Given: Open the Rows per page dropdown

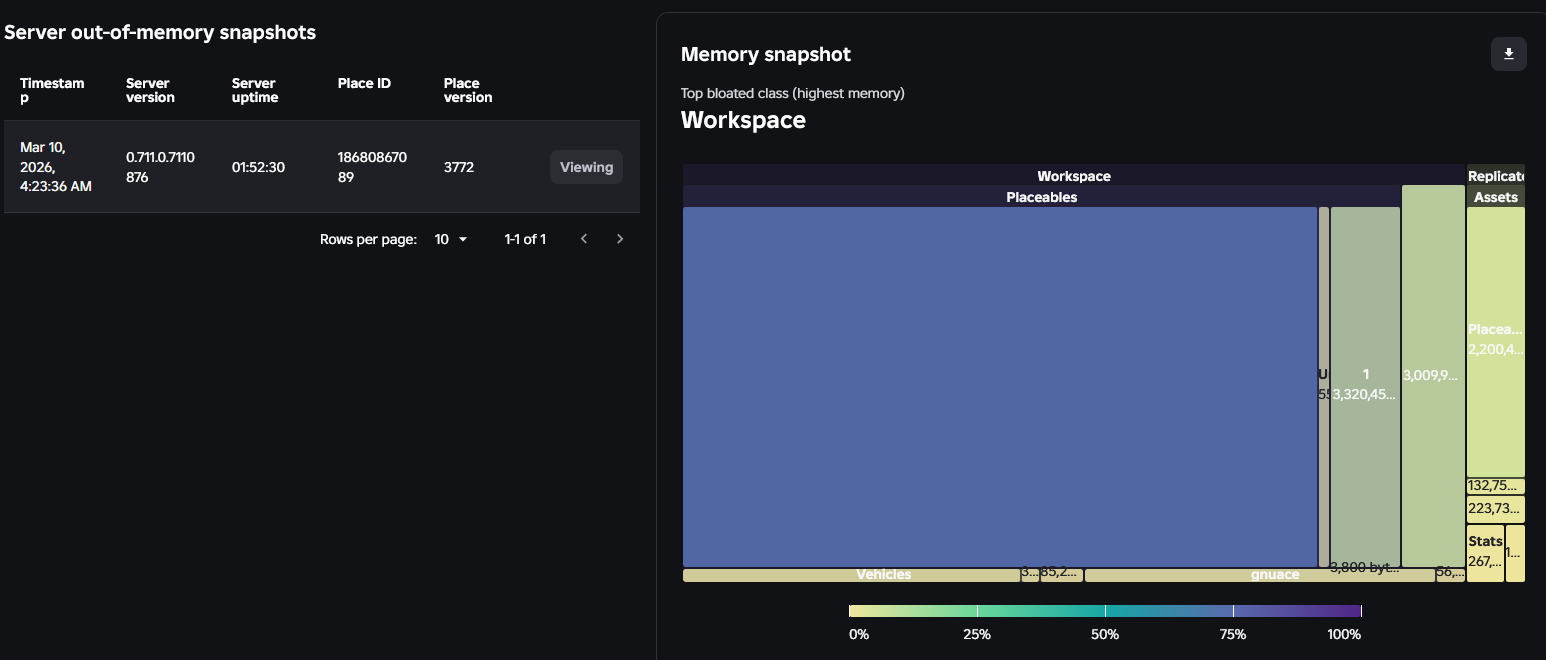Looking at the screenshot, I should point(451,239).
